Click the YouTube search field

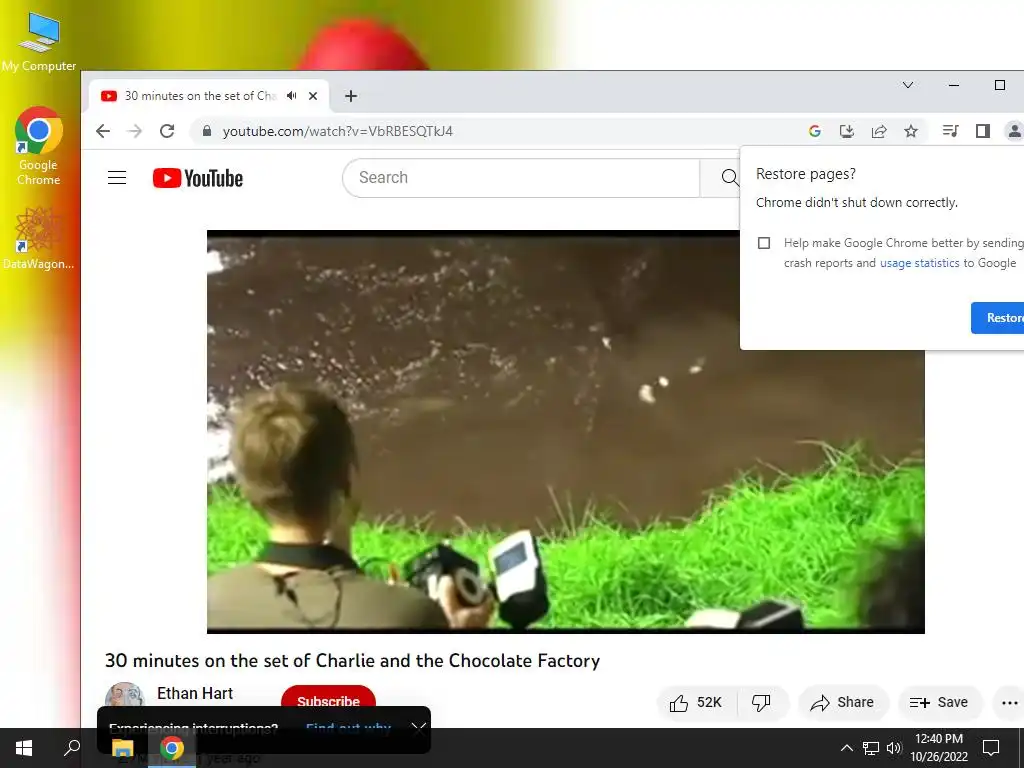click(521, 178)
